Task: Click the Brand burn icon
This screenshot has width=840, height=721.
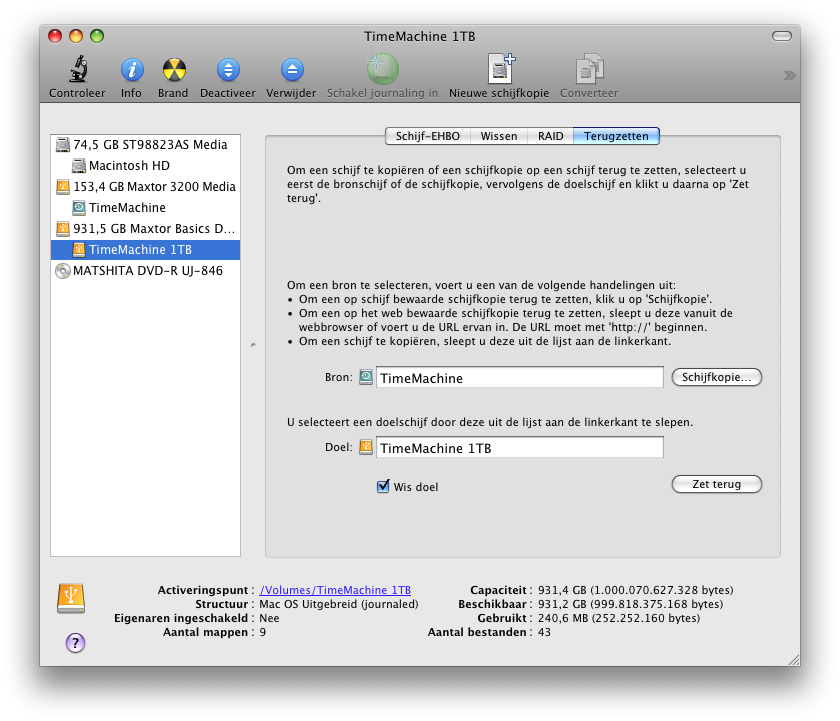Action: pos(173,69)
